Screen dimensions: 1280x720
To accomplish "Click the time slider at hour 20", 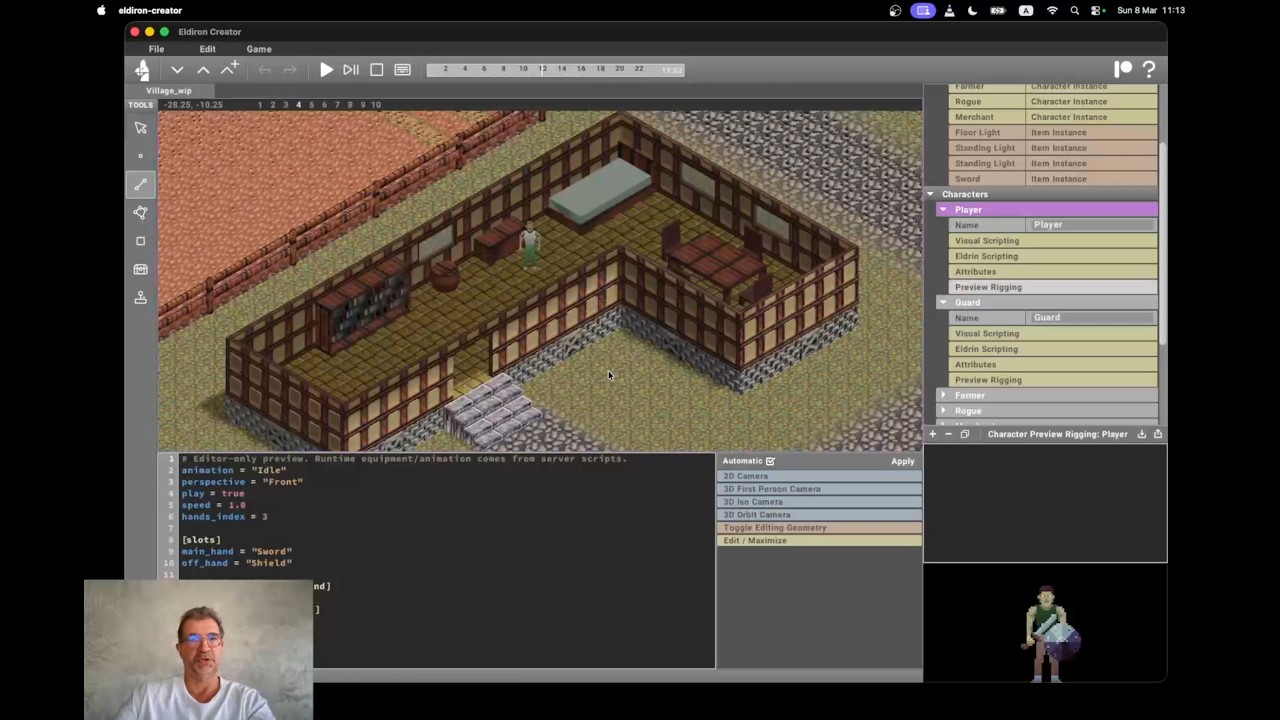I will tap(620, 69).
